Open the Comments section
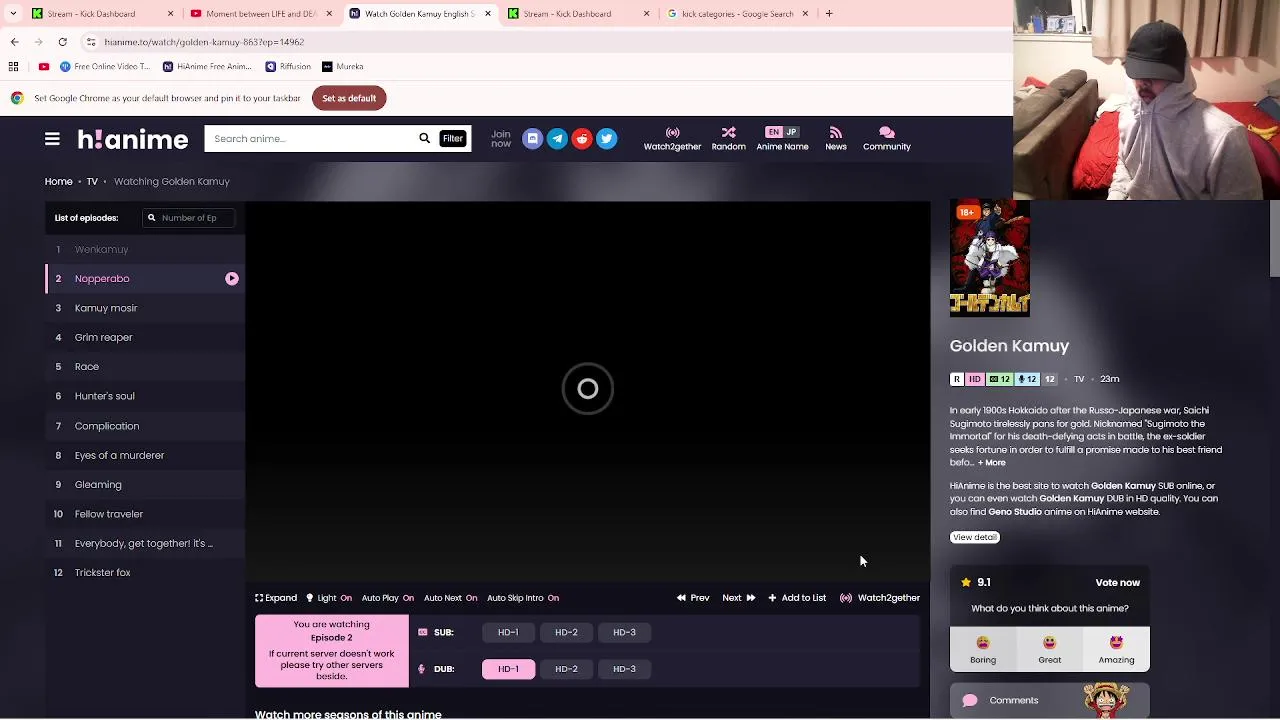 [x=1049, y=700]
